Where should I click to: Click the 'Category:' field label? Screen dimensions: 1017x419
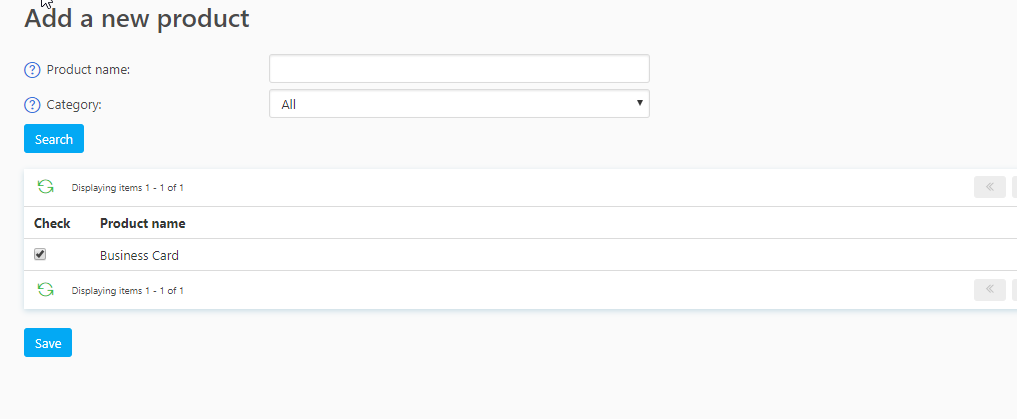74,105
